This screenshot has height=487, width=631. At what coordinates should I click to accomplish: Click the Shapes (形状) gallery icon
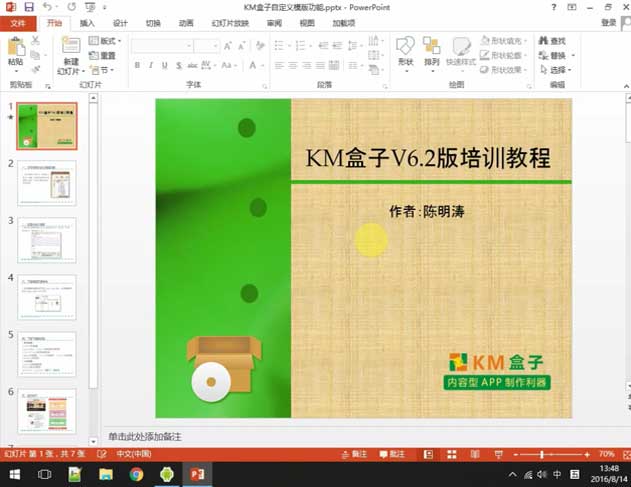[x=405, y=46]
